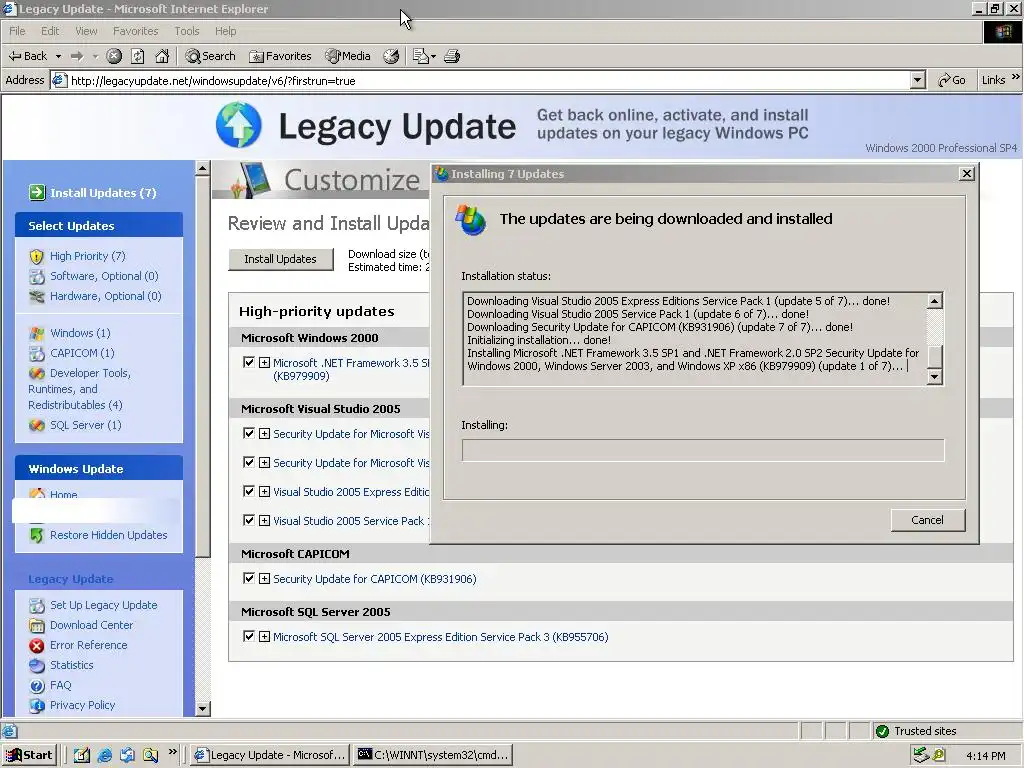Cancel the update installation dialog

point(927,520)
